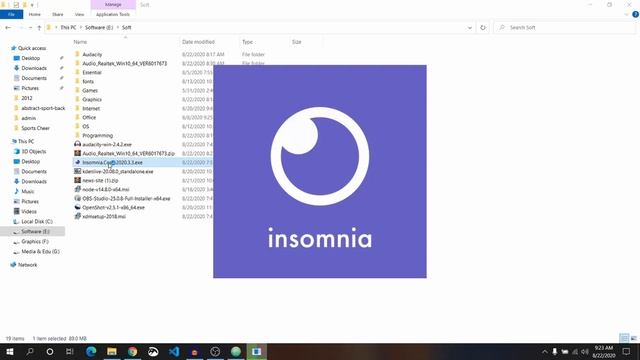This screenshot has width=640, height=360.
Task: Sort files by Date modified column
Action: point(198,42)
